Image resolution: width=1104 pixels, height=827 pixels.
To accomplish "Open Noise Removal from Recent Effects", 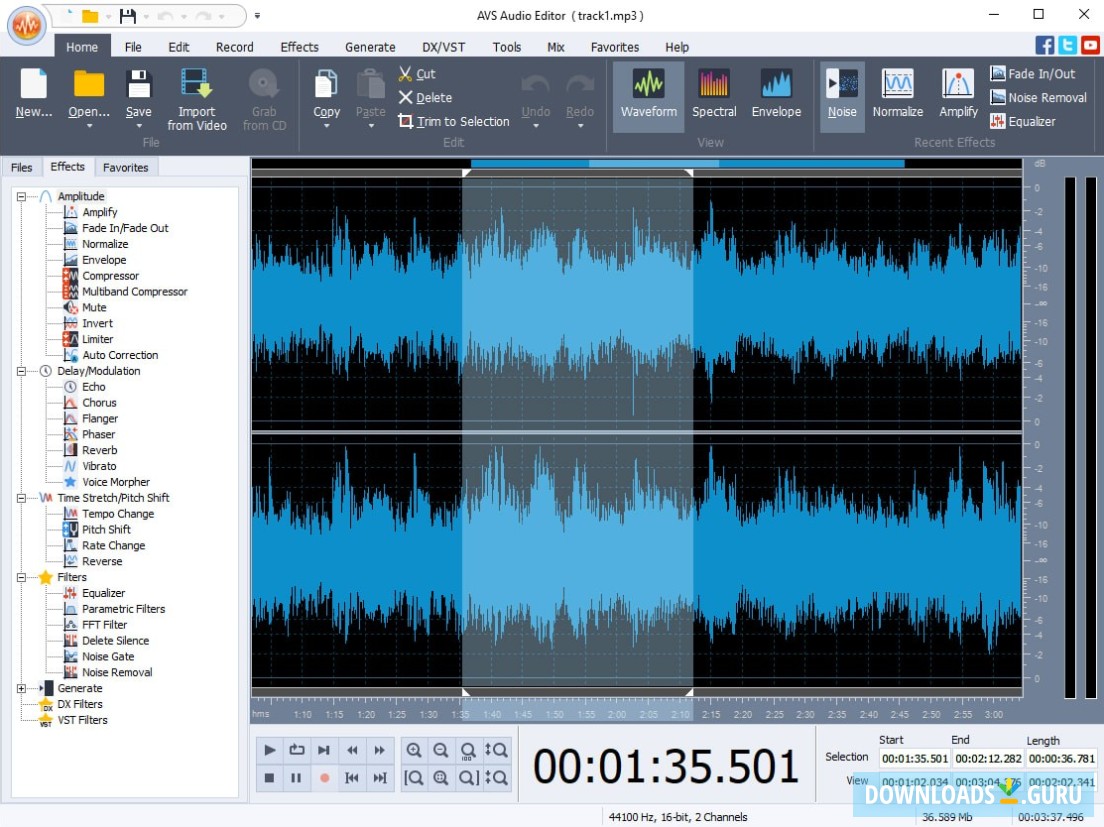I will [1038, 98].
